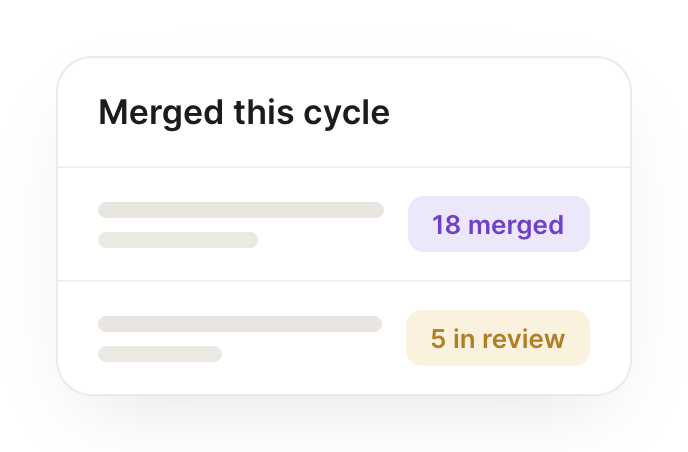Click the divider line below the heading

coord(344,167)
